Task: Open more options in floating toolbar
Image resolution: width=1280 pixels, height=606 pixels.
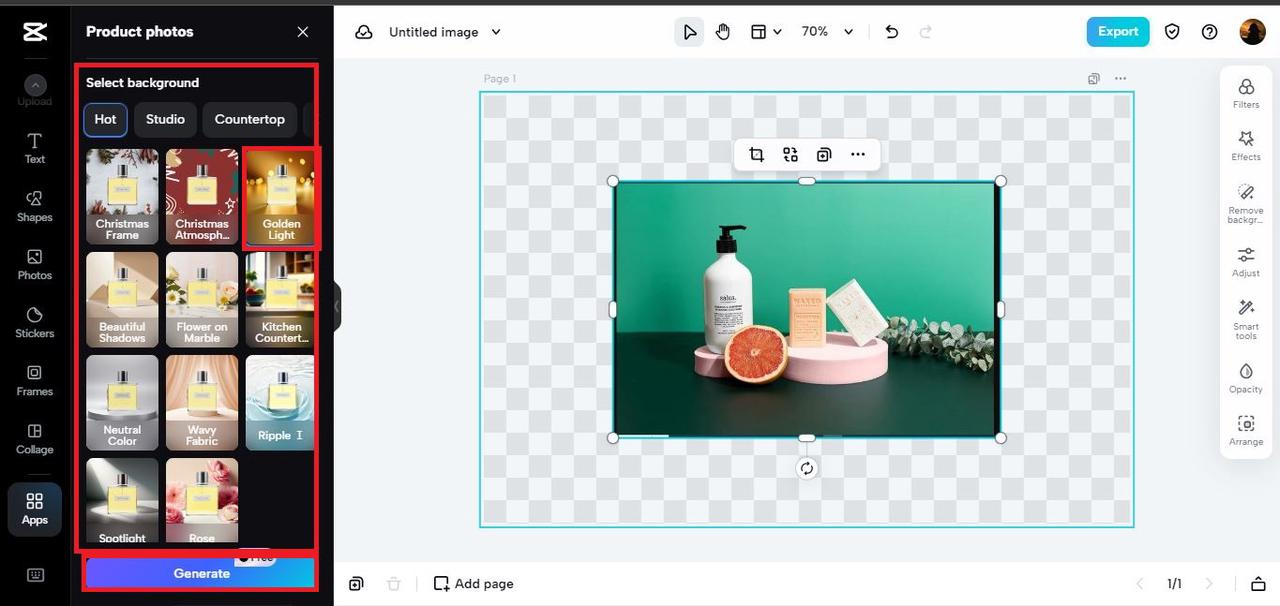Action: click(858, 154)
